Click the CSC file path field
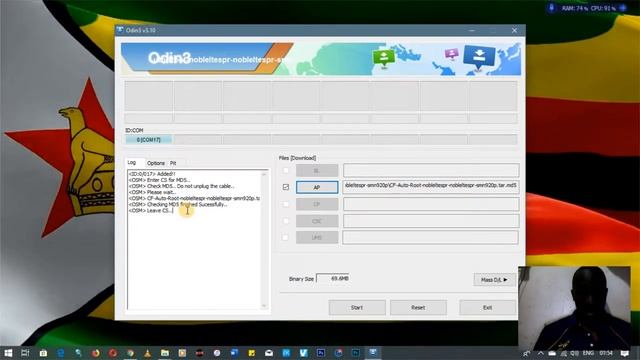640x360 pixels. 431,221
